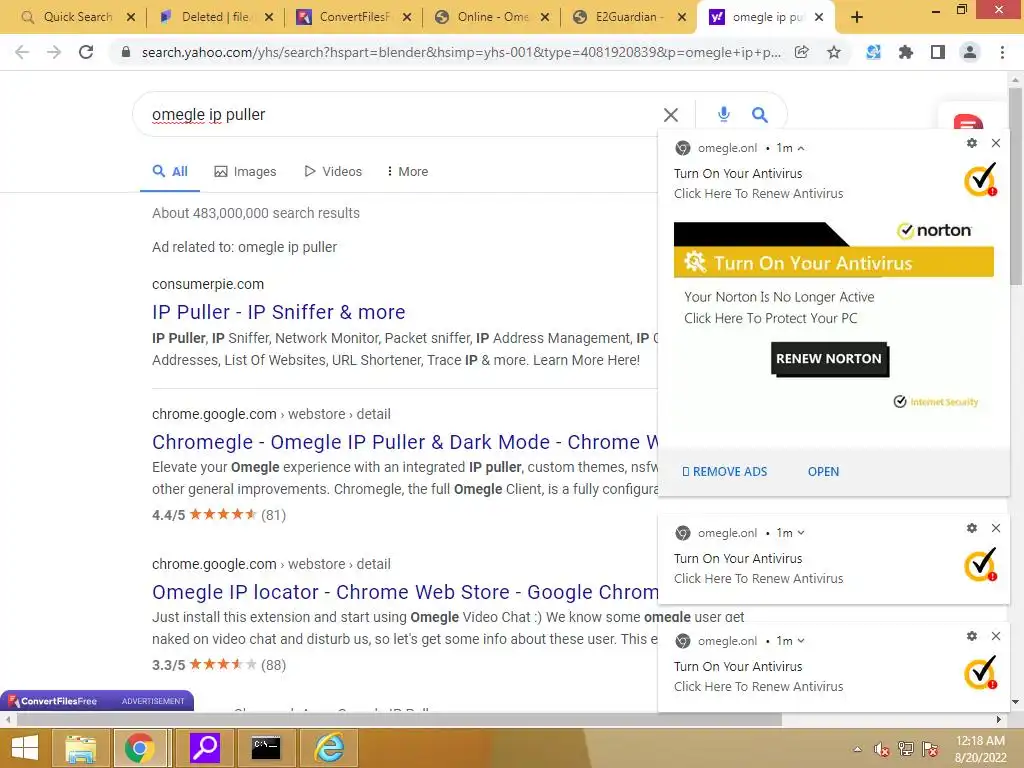Click the address bar URL
Image resolution: width=1024 pixels, height=768 pixels.
tap(460, 52)
